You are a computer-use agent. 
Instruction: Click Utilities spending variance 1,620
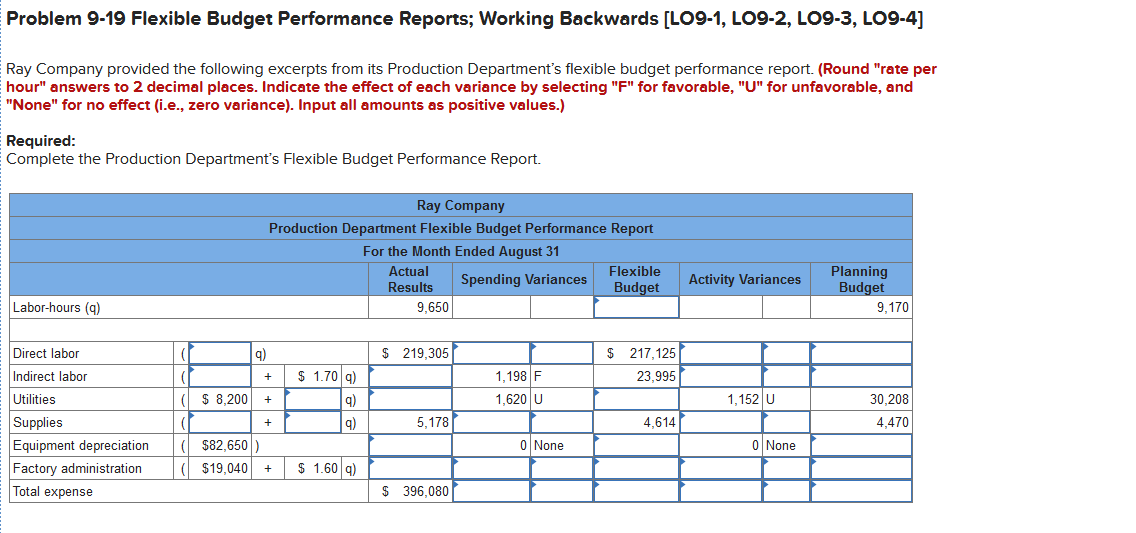coord(511,399)
